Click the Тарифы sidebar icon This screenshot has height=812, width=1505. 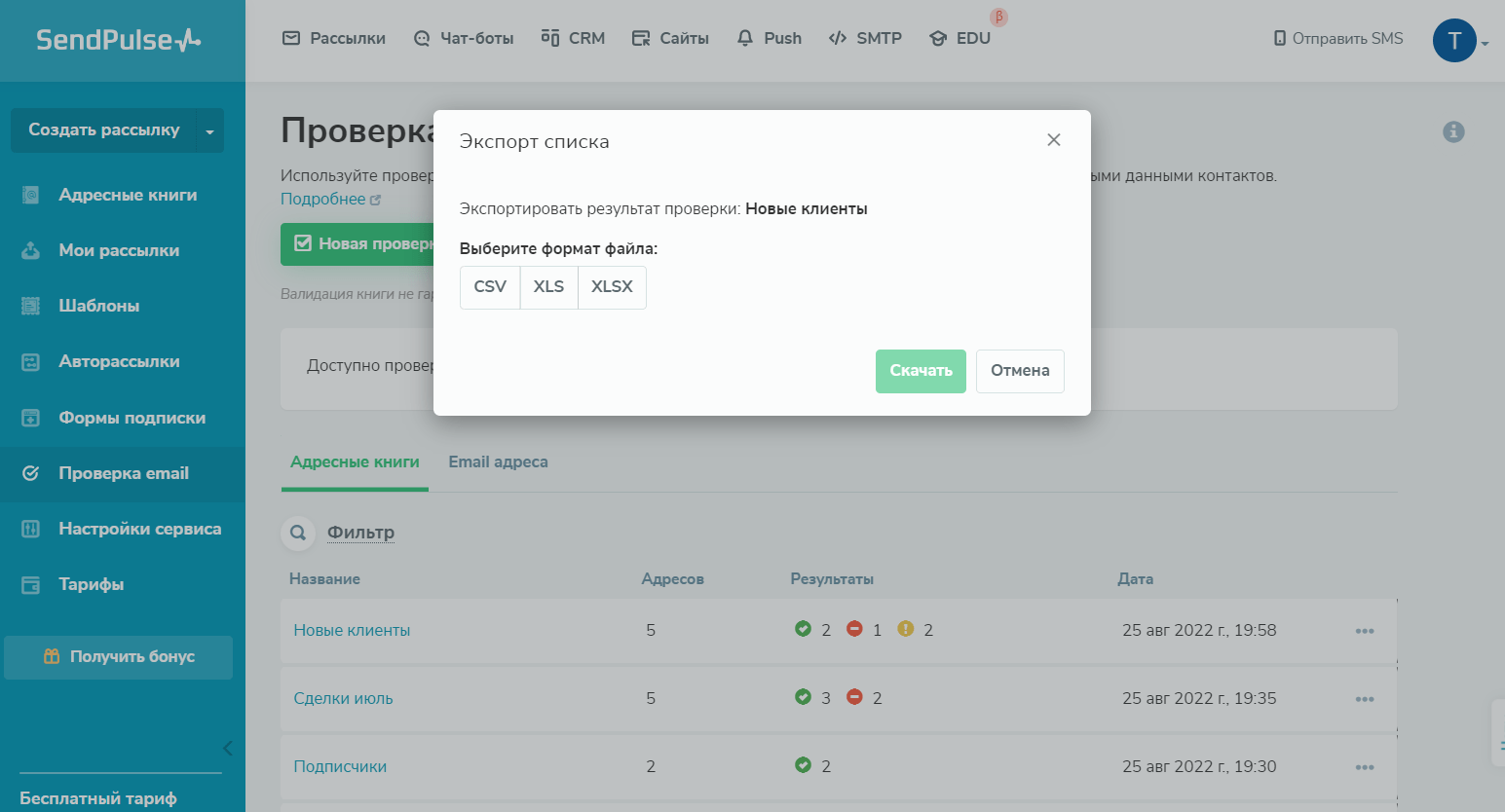[31, 585]
